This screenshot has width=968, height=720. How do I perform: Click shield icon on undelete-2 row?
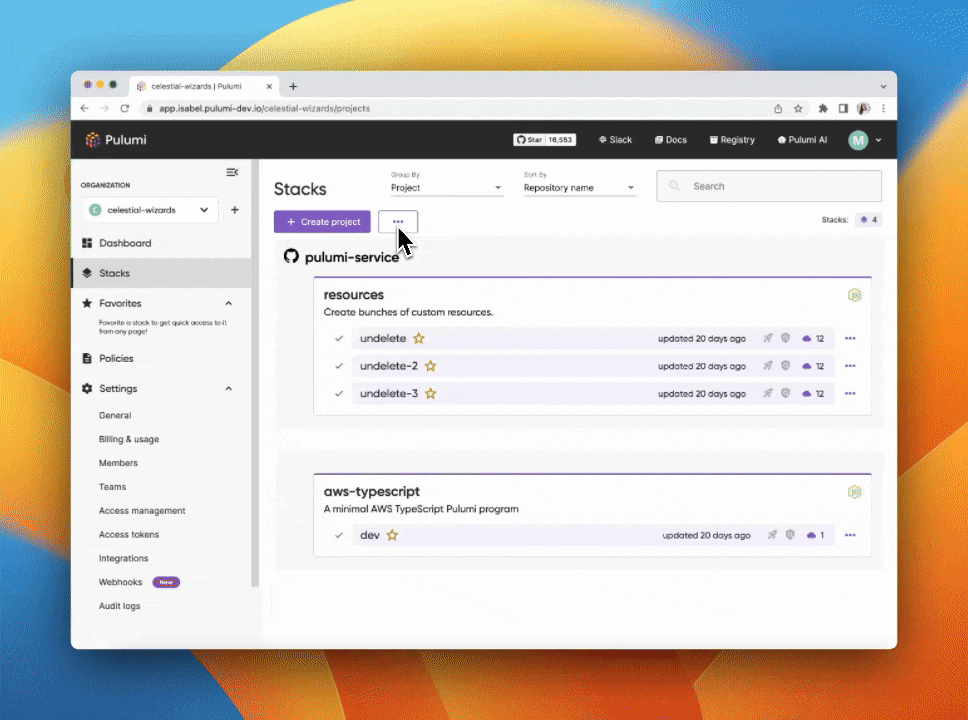[x=785, y=366]
